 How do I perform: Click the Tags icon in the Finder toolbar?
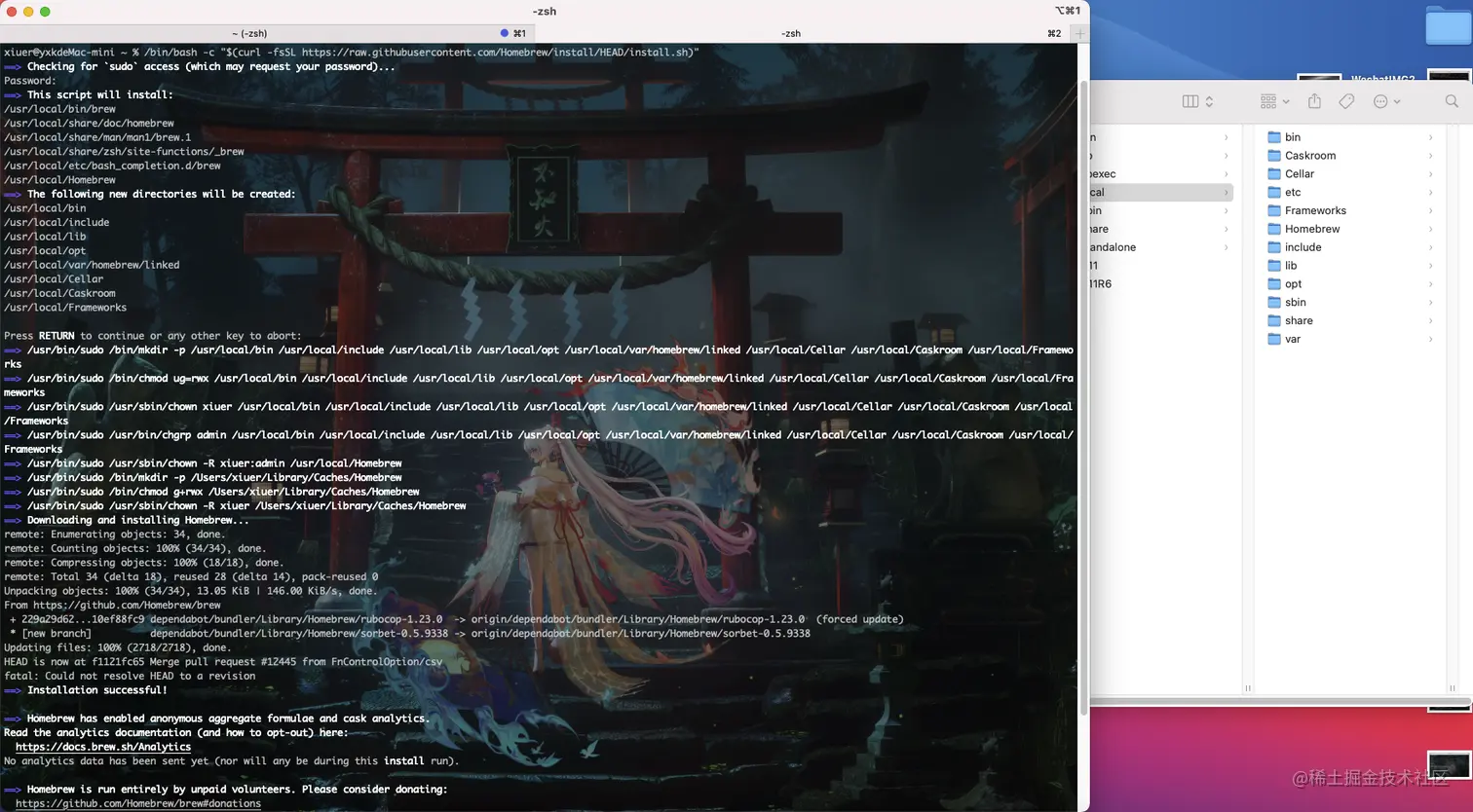(1346, 101)
